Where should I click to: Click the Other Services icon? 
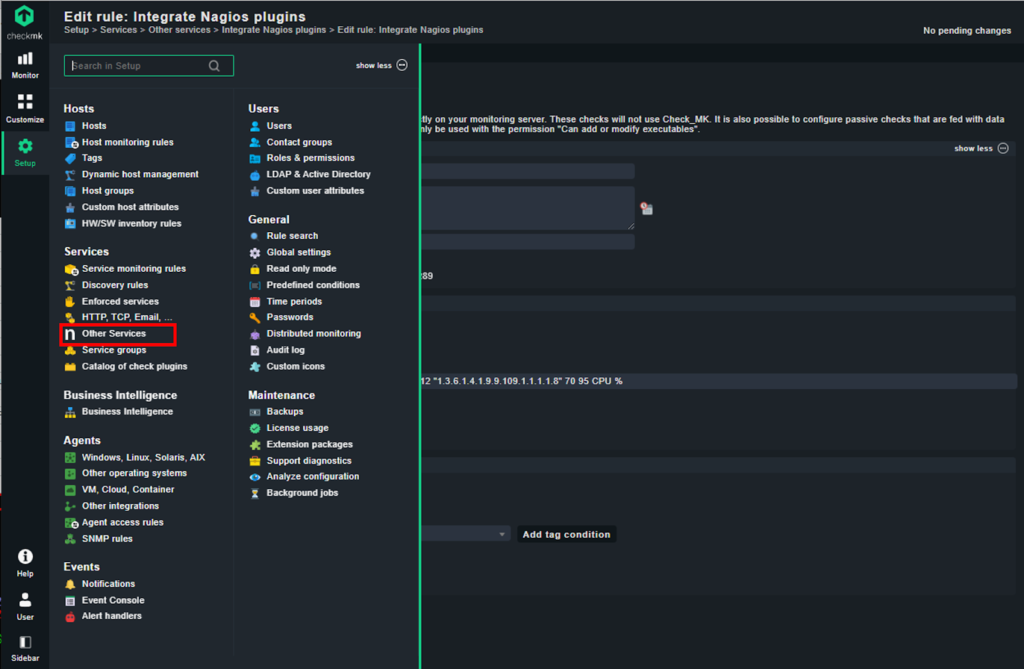[x=70, y=334]
